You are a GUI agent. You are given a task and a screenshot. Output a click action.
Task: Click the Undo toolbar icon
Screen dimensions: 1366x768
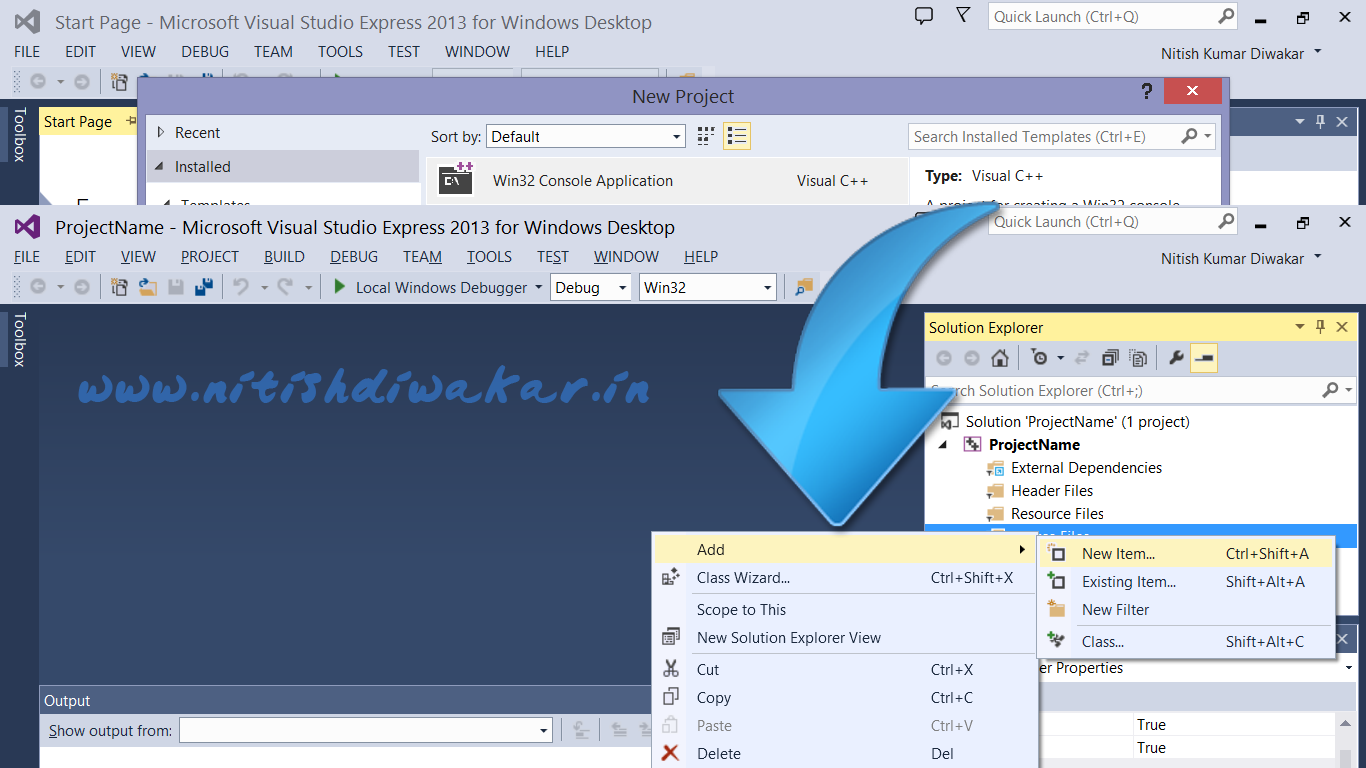point(240,287)
